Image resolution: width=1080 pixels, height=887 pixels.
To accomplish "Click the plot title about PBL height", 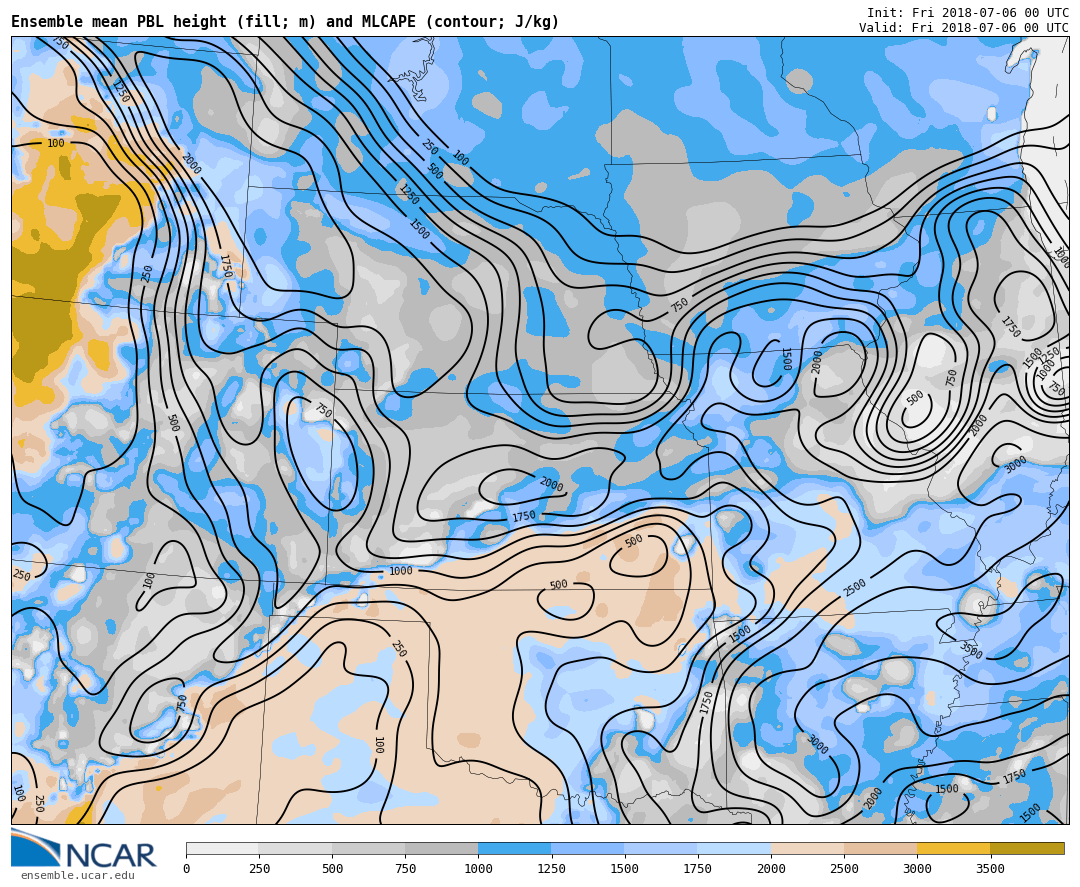I will point(285,22).
